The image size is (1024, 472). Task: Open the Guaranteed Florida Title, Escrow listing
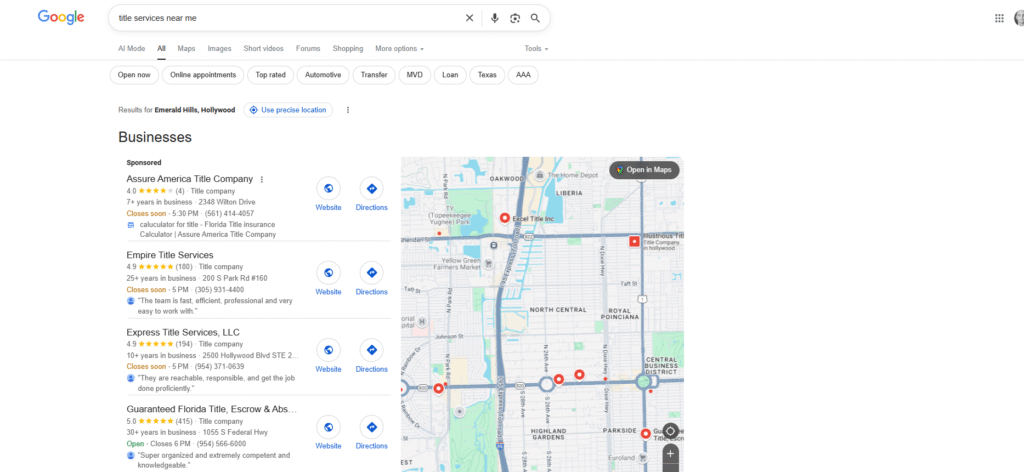click(x=212, y=409)
